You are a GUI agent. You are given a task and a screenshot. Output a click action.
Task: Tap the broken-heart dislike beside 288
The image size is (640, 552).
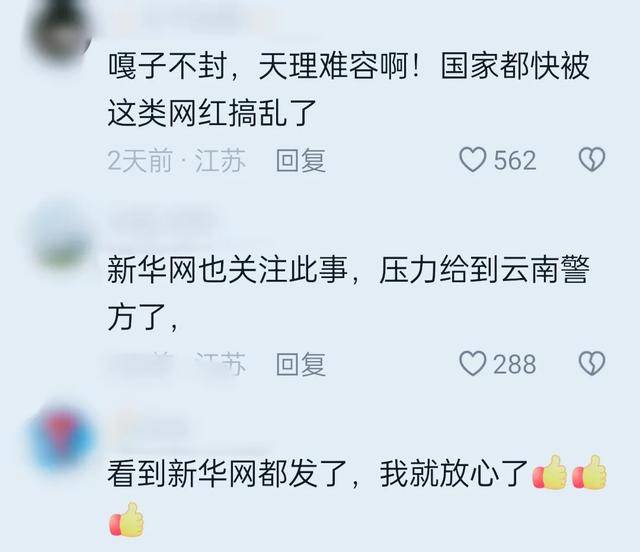pos(592,364)
